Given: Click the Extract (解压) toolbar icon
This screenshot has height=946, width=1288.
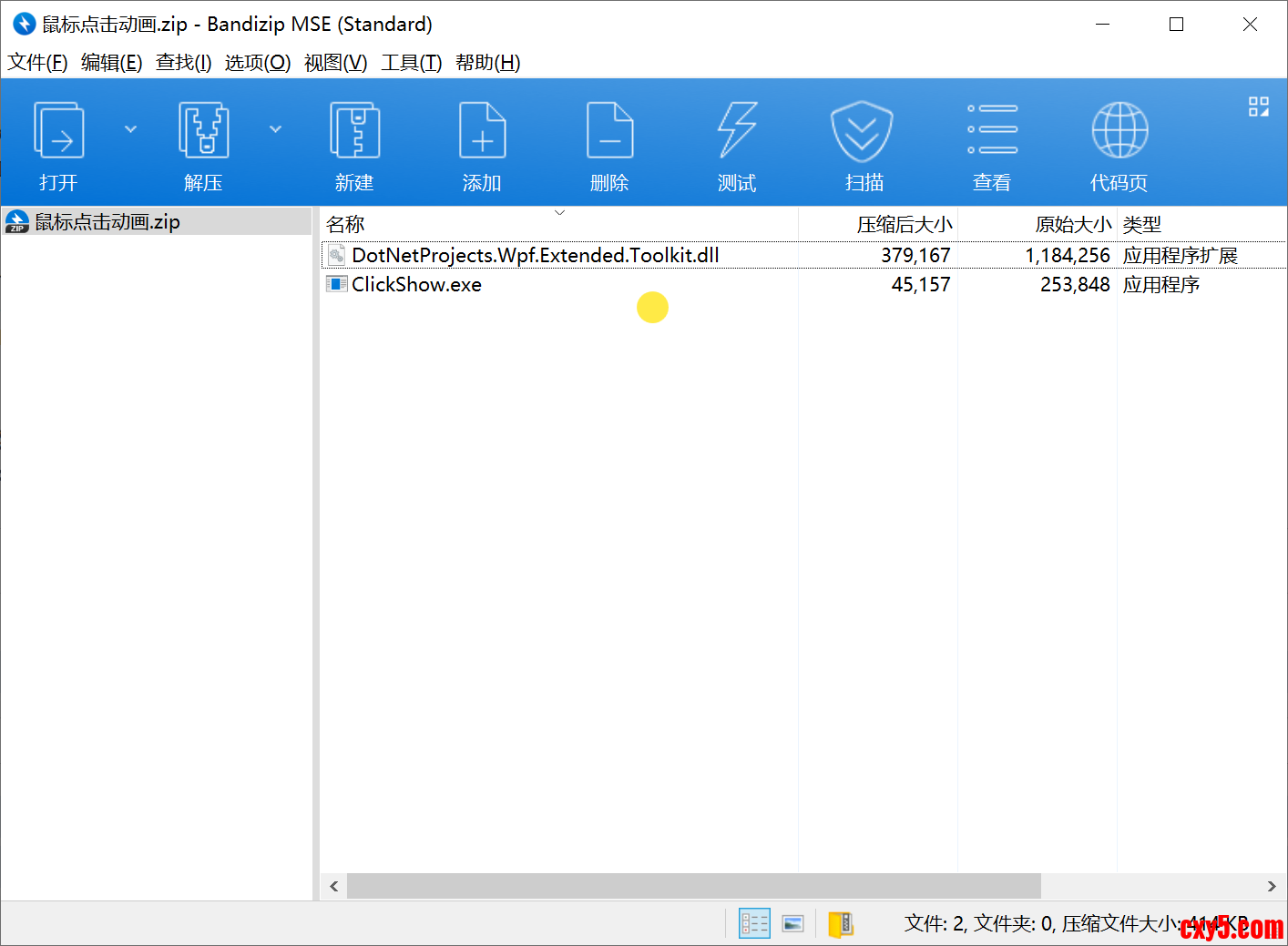Looking at the screenshot, I should tap(203, 132).
